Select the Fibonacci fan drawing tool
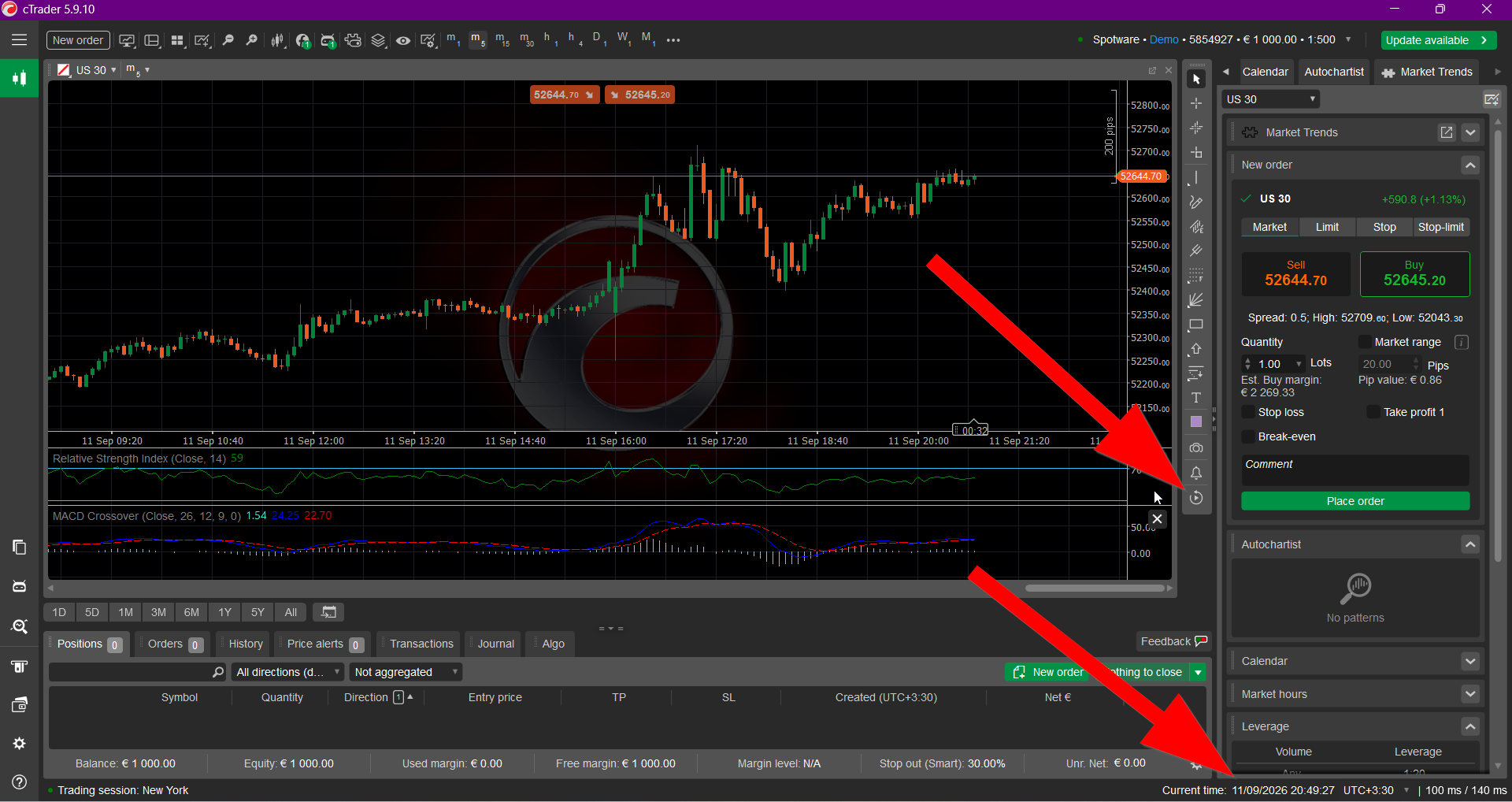 [1196, 300]
